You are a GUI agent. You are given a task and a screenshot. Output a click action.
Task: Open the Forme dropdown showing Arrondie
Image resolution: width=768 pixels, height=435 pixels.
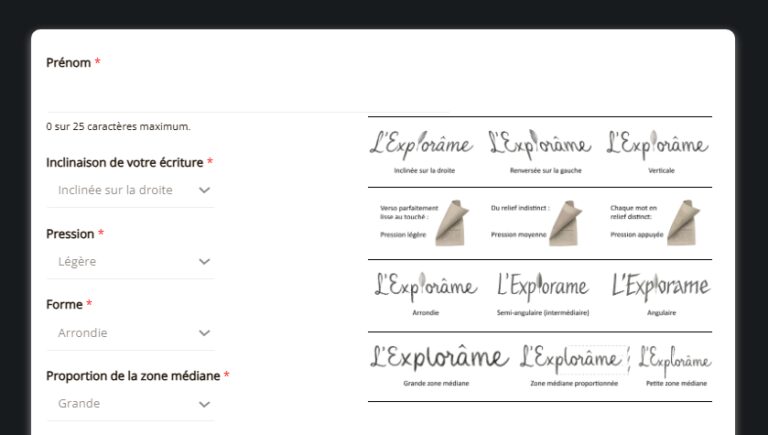(130, 333)
